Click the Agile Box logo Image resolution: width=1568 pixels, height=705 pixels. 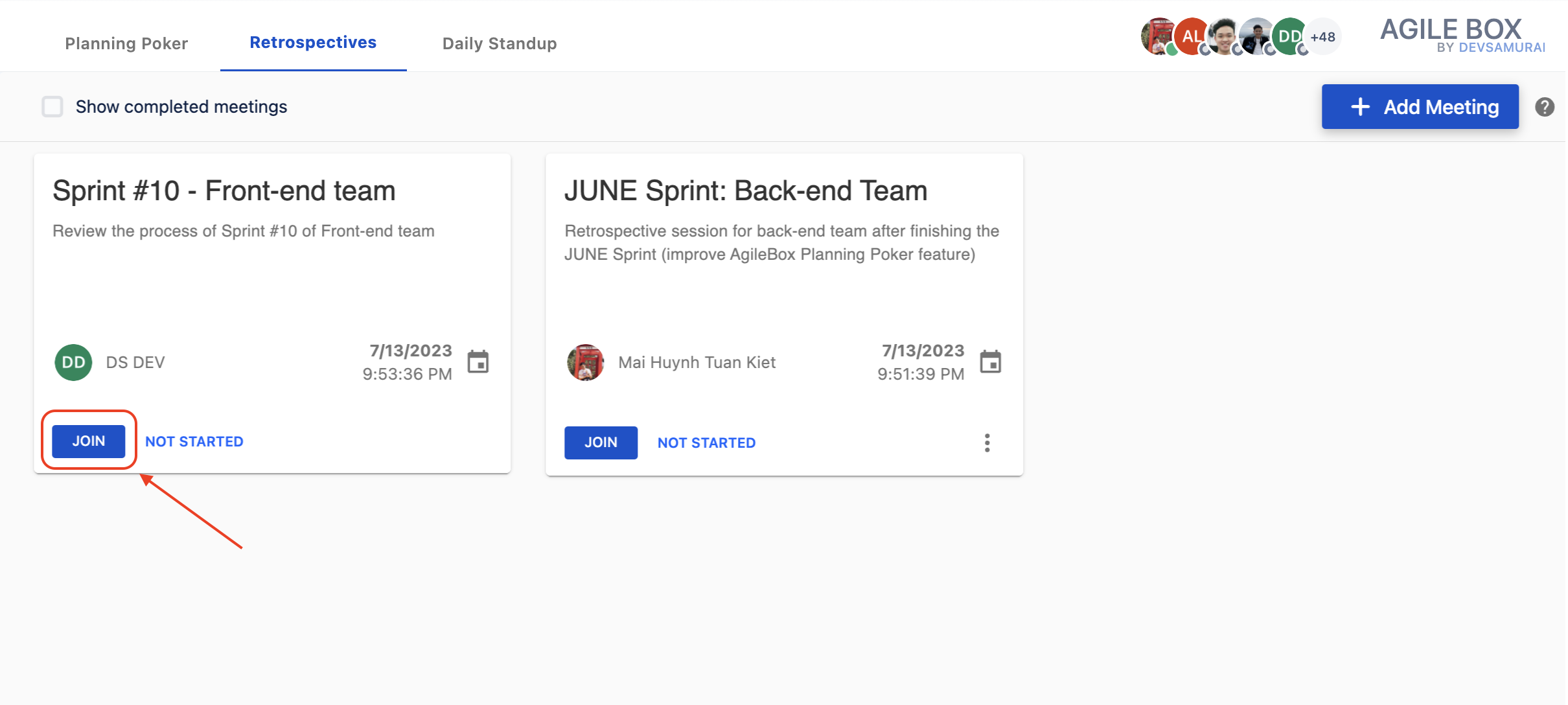pyautogui.click(x=1462, y=35)
